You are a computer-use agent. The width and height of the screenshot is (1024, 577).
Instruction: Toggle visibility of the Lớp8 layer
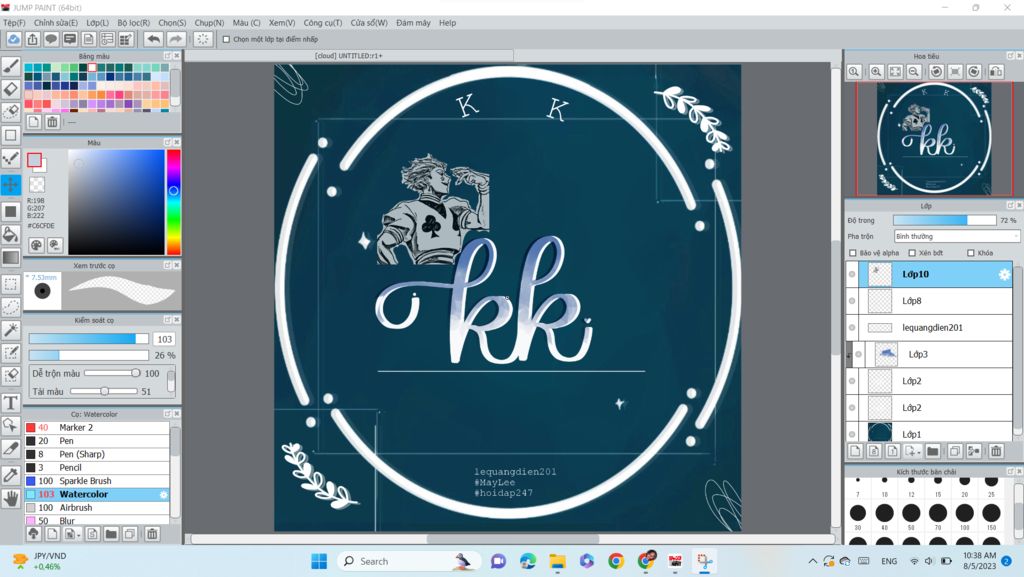[852, 301]
